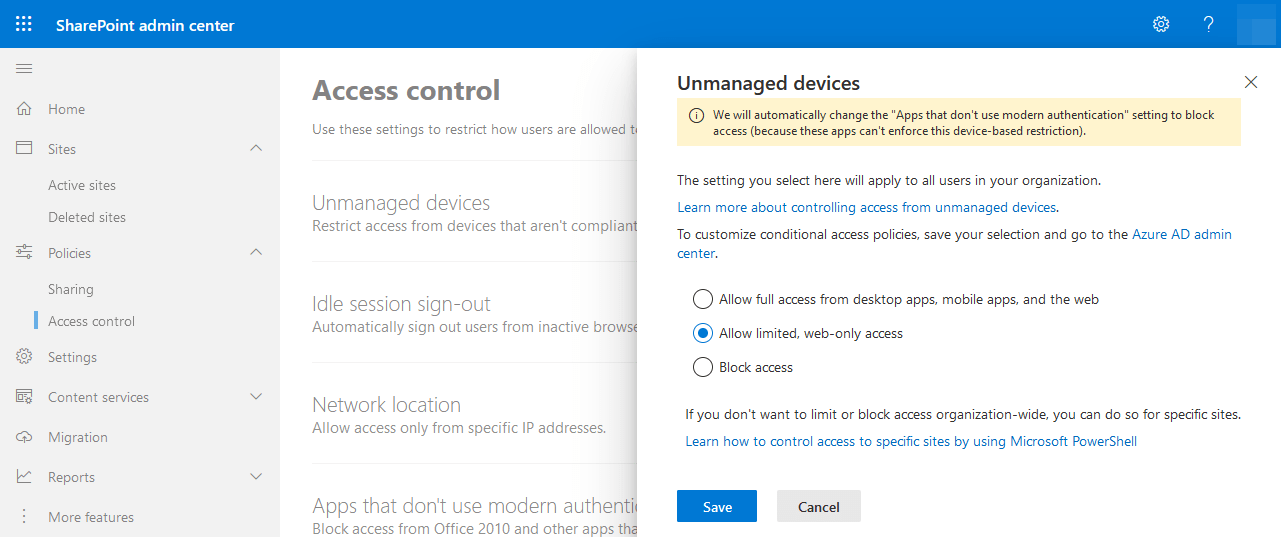
Task: Collapse the Policies section chevron
Action: (256, 253)
